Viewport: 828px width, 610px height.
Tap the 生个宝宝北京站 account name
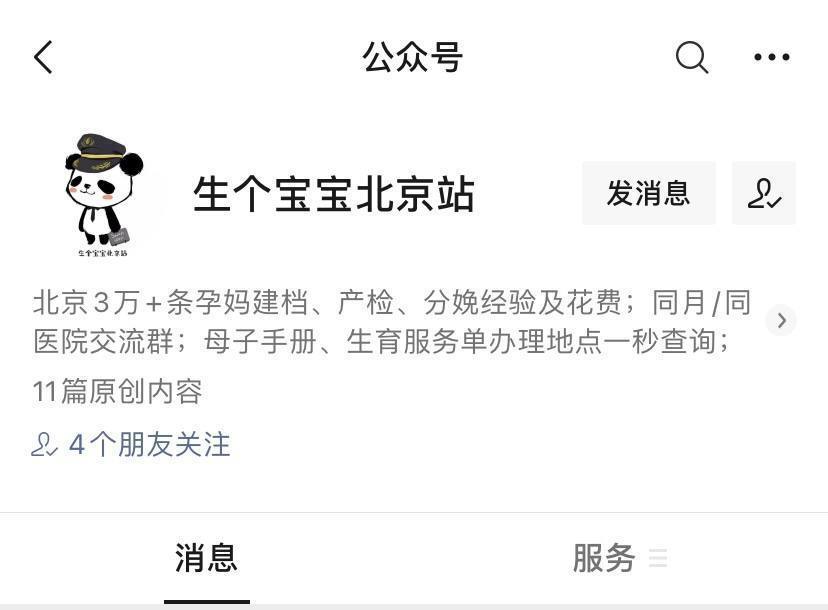pyautogui.click(x=334, y=194)
